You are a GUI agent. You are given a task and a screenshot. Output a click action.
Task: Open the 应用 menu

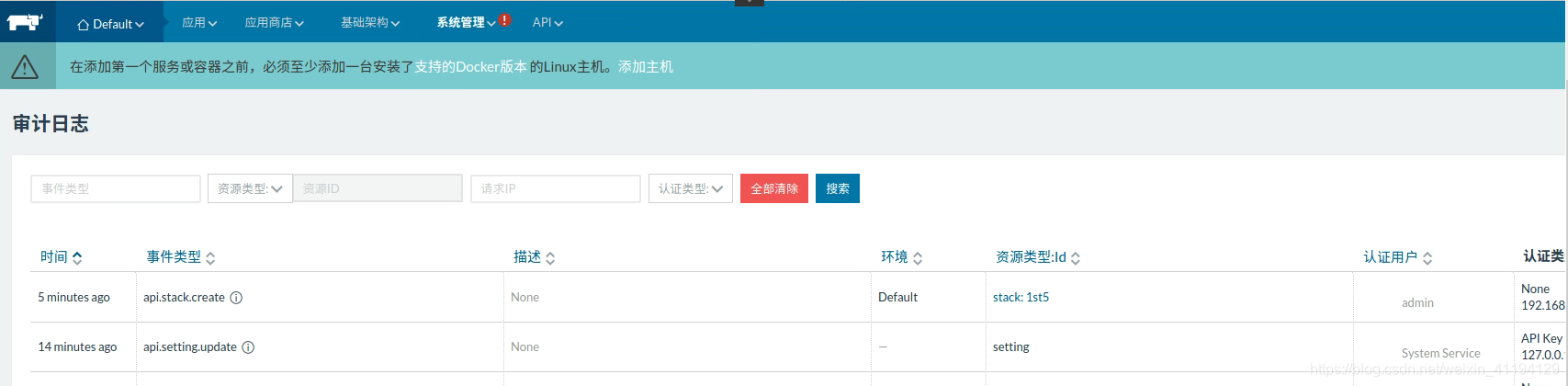click(x=199, y=23)
